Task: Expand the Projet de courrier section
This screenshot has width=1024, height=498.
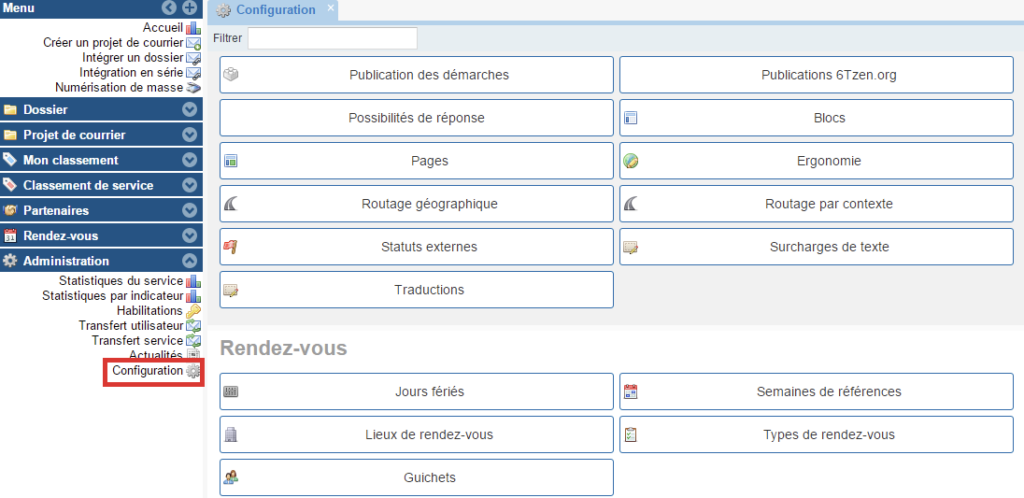Action: (189, 135)
